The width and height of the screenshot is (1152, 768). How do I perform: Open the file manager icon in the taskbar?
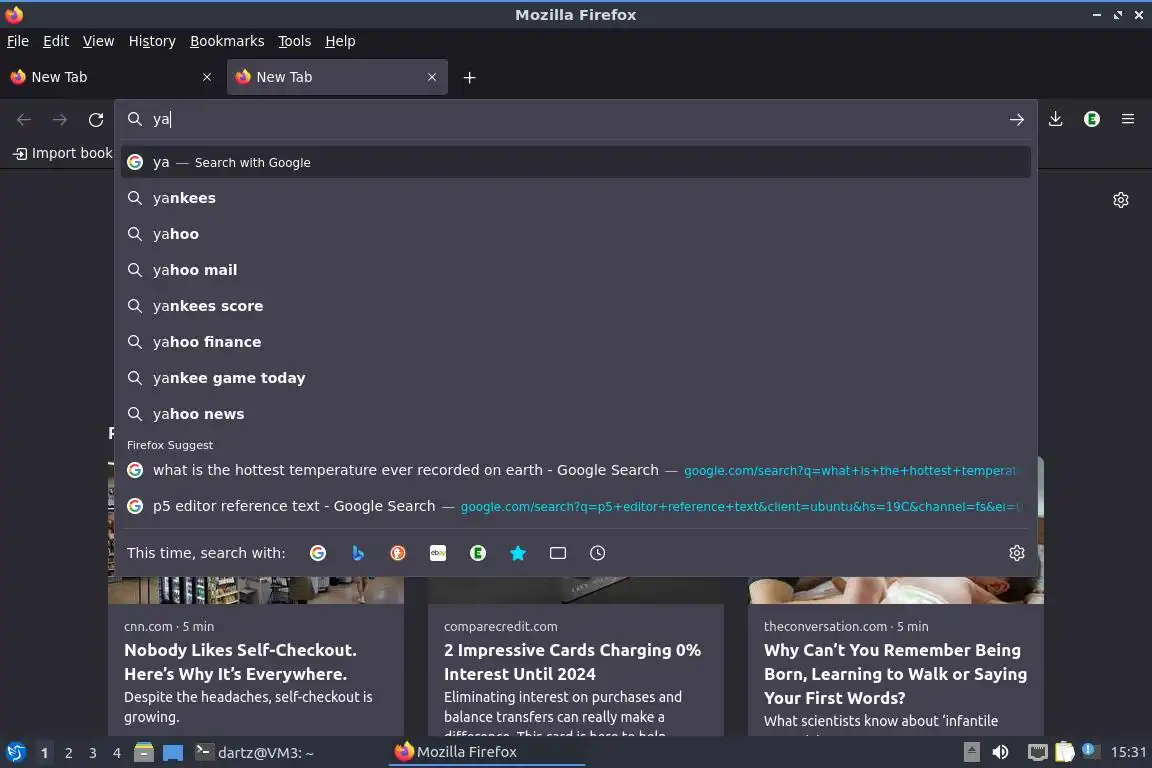point(144,753)
